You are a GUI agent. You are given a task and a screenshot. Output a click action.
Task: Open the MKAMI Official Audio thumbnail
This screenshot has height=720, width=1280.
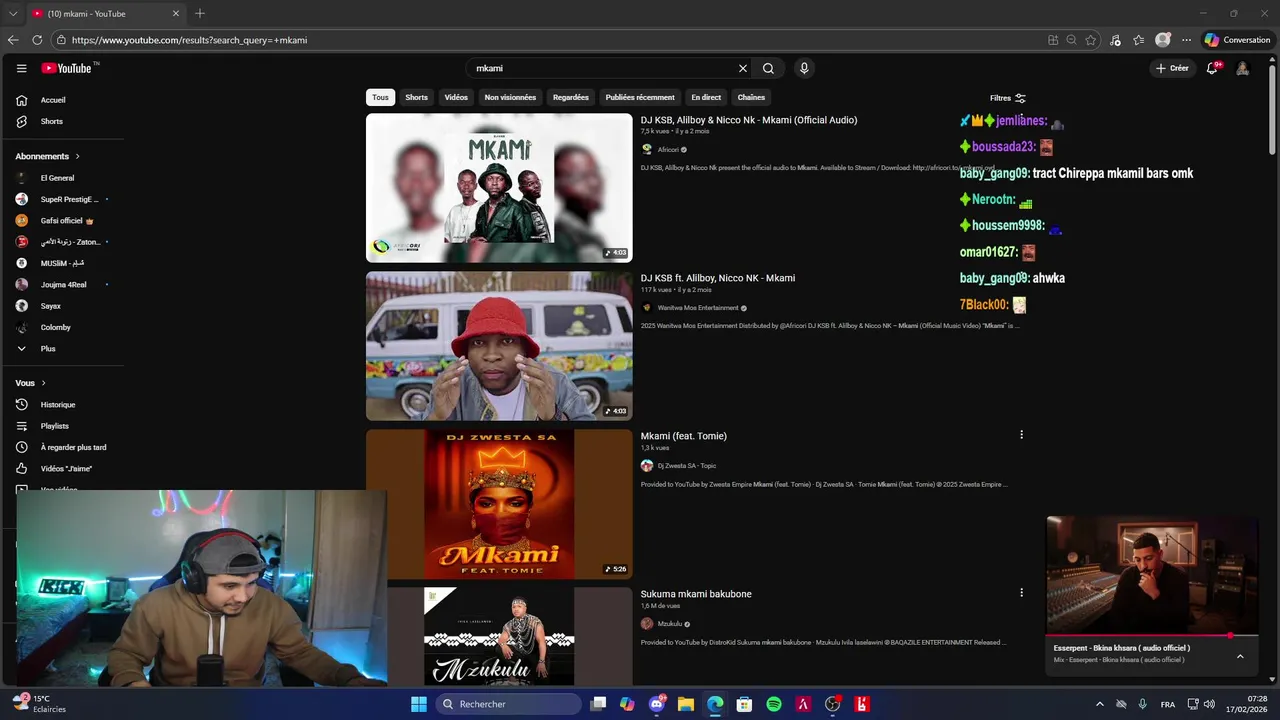point(499,188)
